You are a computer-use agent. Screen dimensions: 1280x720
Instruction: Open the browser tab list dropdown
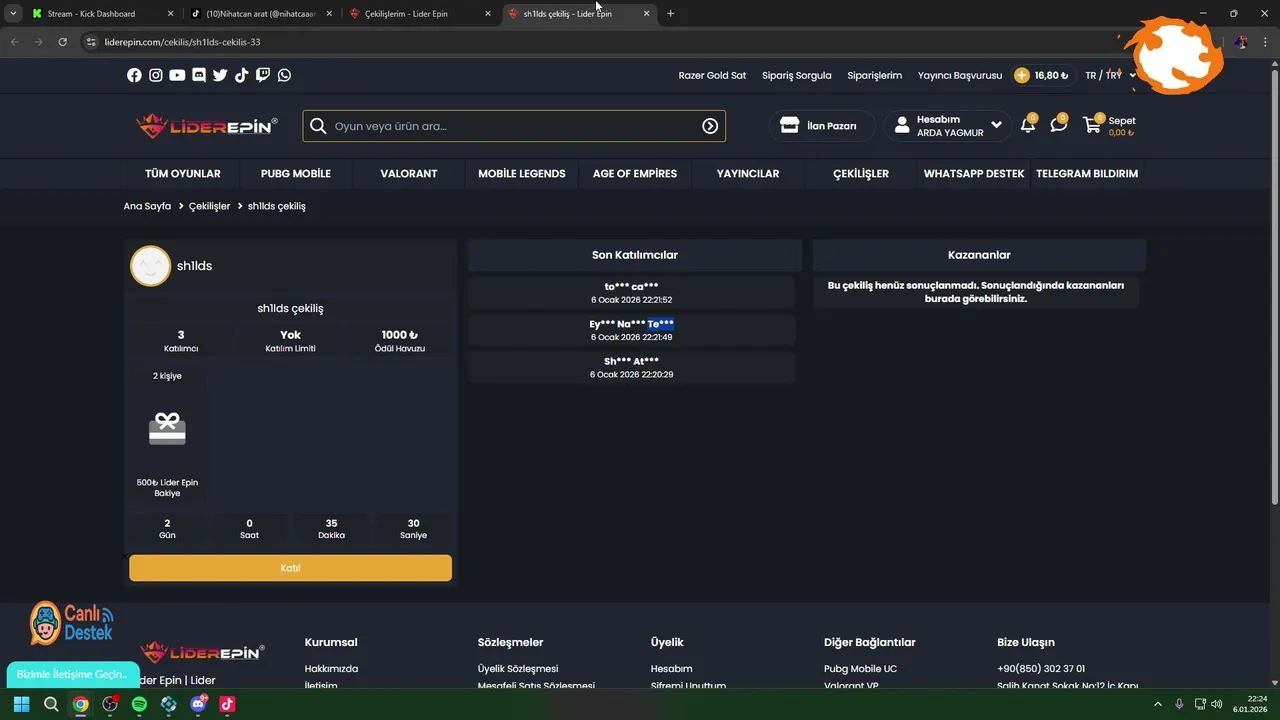point(13,14)
